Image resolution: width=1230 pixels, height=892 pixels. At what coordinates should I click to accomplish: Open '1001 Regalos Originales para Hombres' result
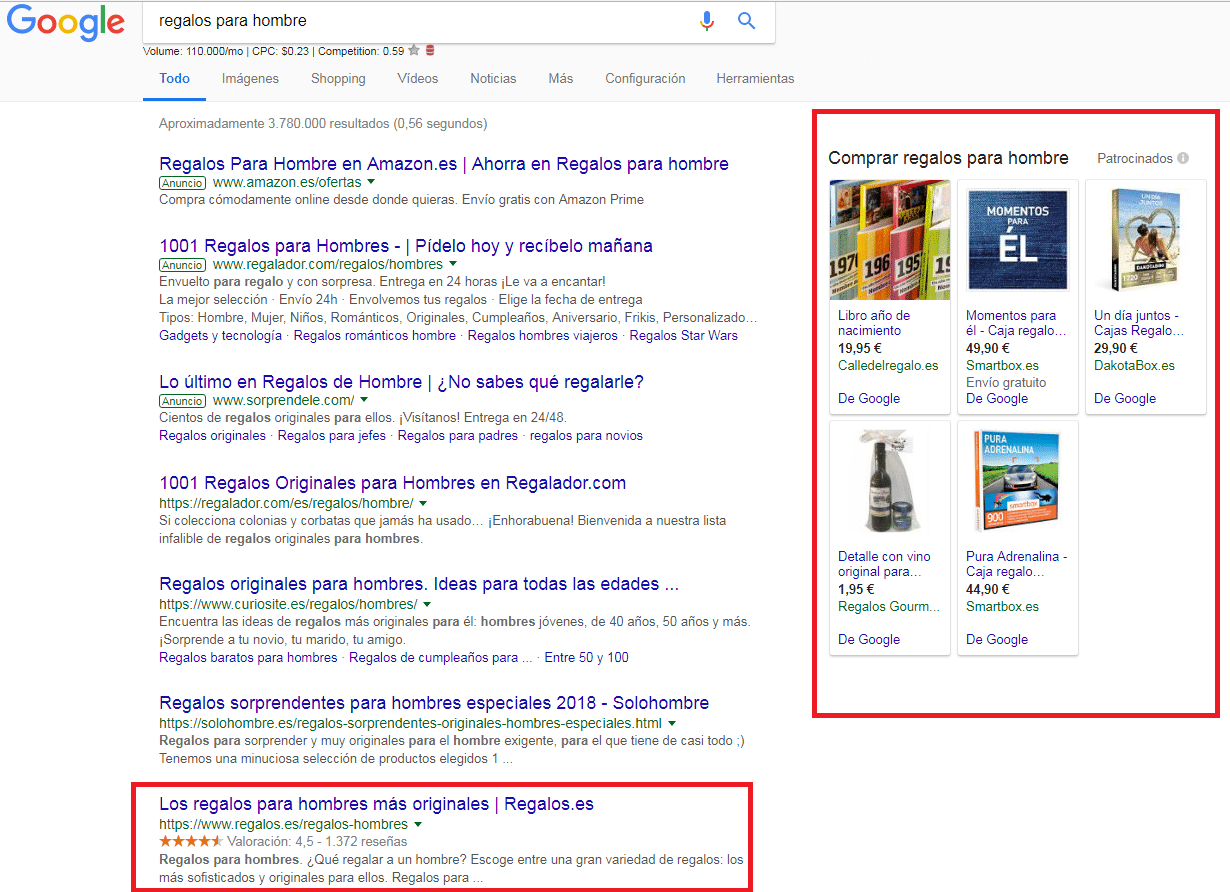coord(393,483)
